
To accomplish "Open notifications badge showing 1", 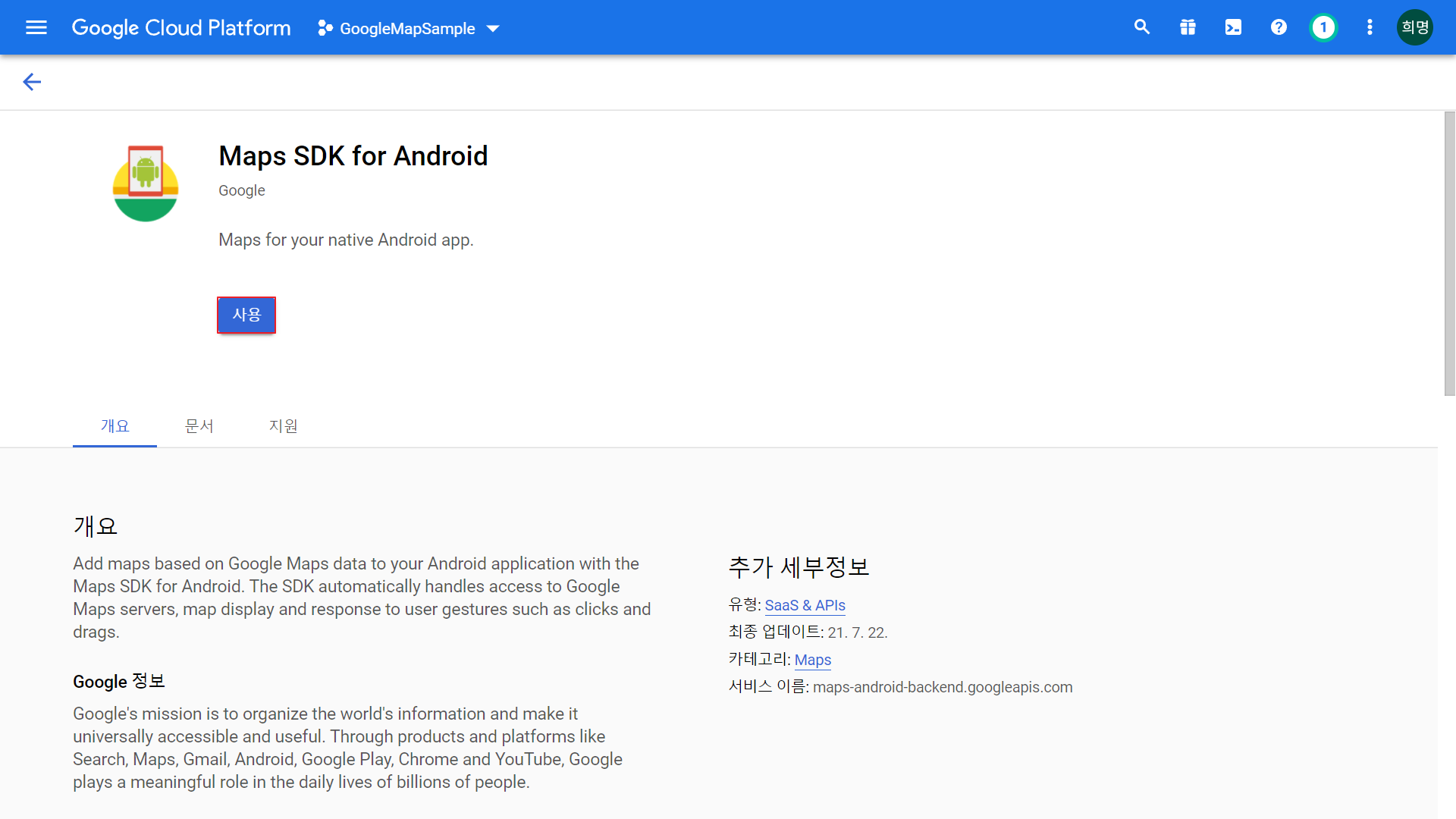I will click(1323, 28).
